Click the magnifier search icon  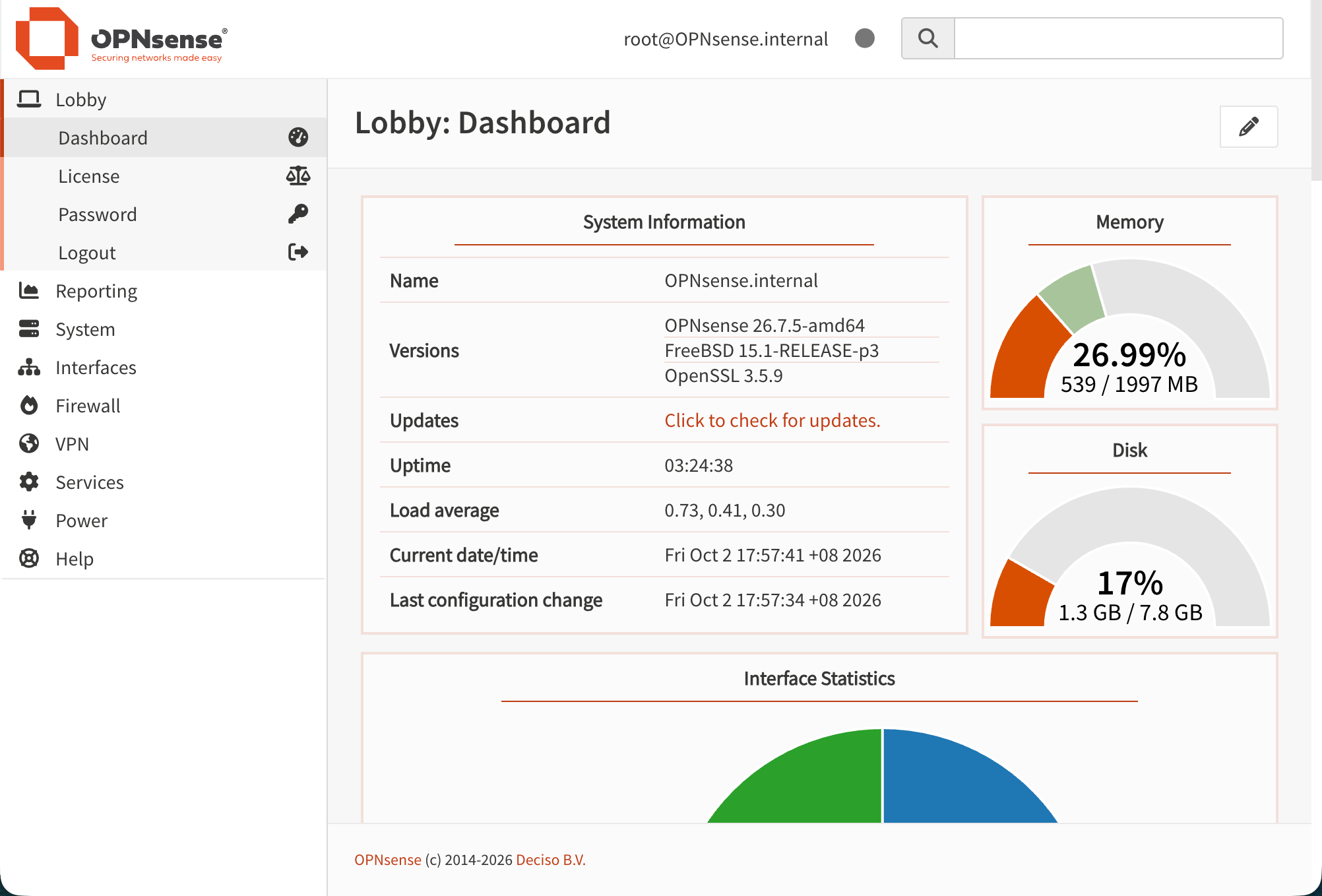(928, 38)
